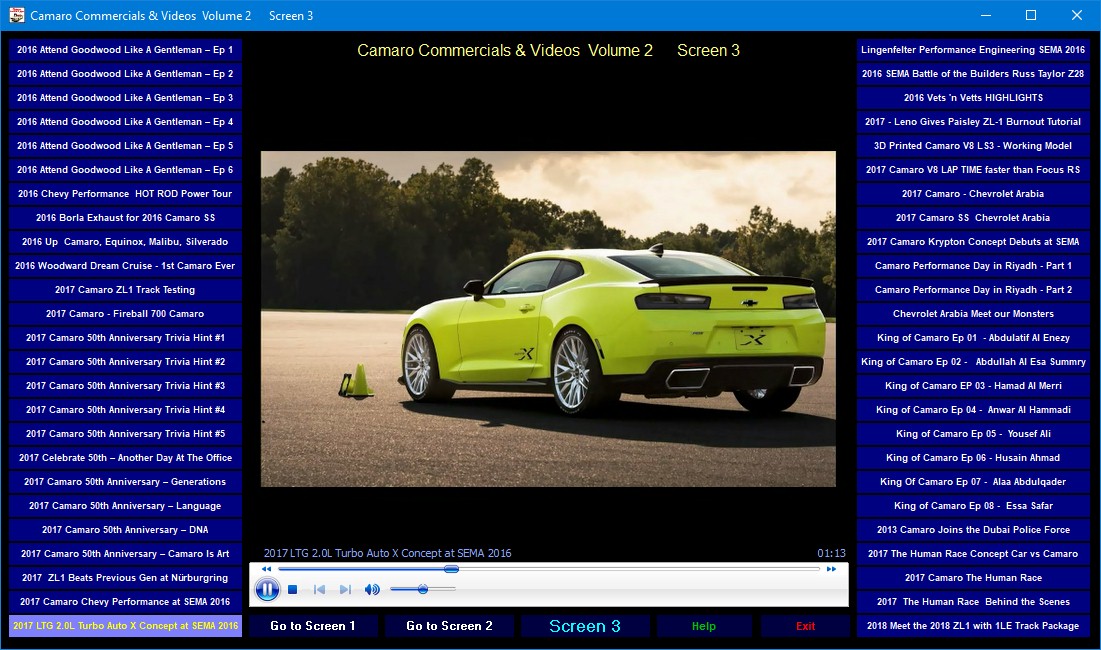Viewport: 1101px width, 650px height.
Task: Click the fast-forward arrows at seek bar right
Action: point(831,569)
